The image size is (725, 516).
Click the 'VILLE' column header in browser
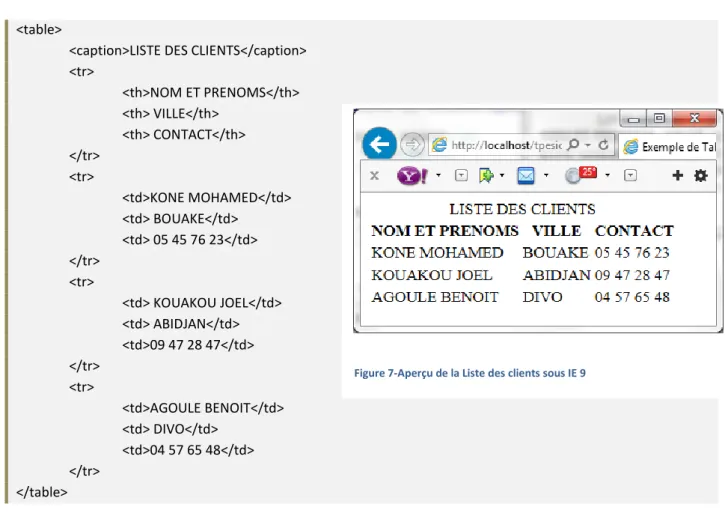point(557,231)
